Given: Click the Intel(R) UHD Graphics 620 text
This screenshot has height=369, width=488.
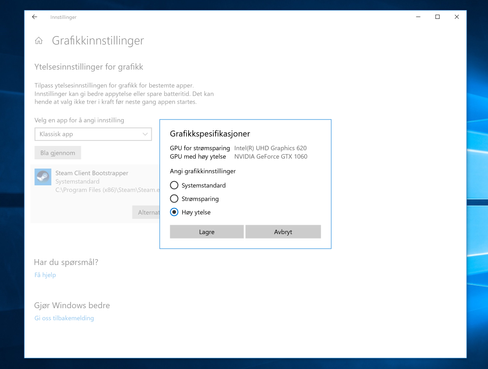Looking at the screenshot, I should tap(270, 148).
